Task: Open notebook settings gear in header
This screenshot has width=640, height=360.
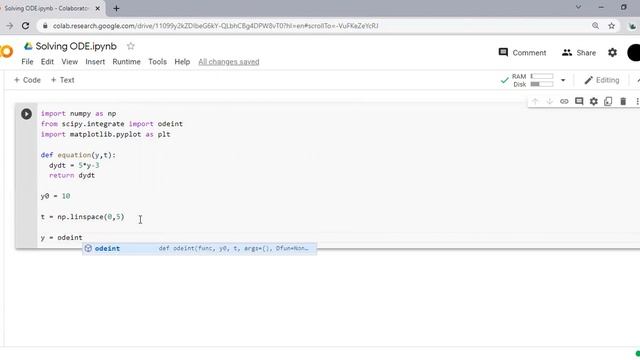Action: [612, 53]
